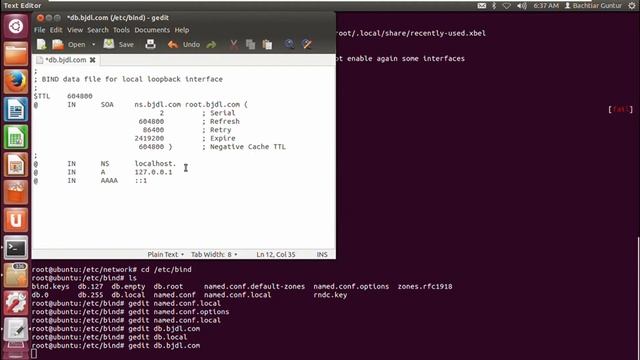The width and height of the screenshot is (640, 360).
Task: Launch LibreOffice Impress from launcher
Action: (x=16, y=165)
